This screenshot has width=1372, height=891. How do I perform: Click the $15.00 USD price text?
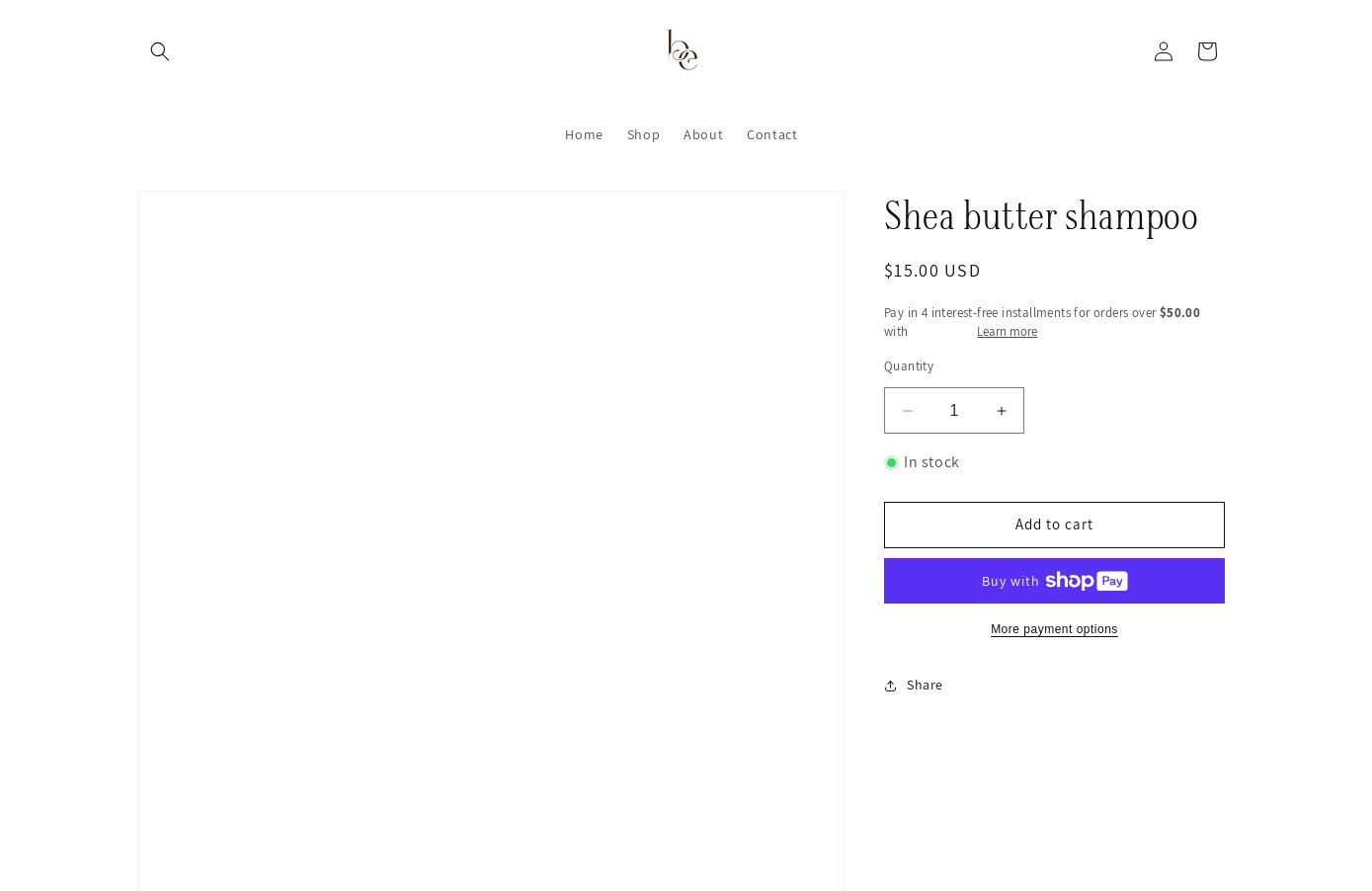[932, 271]
